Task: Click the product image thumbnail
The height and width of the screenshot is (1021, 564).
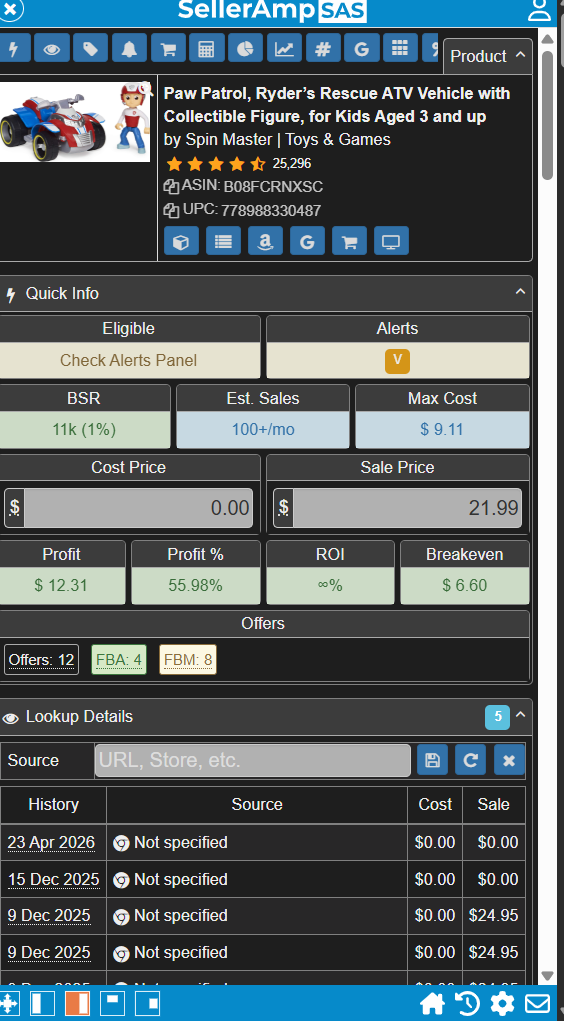Action: tap(74, 122)
